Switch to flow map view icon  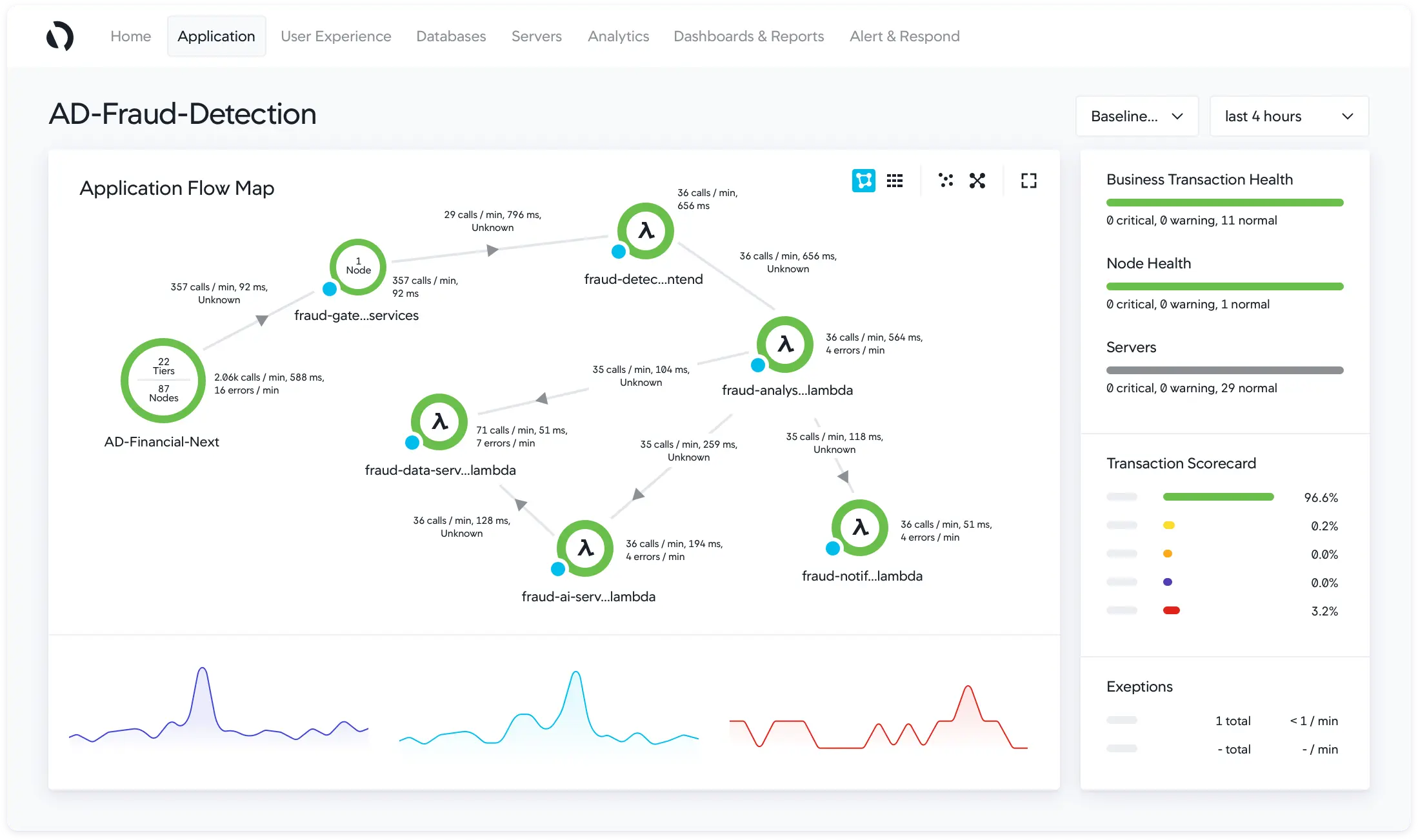(x=863, y=181)
